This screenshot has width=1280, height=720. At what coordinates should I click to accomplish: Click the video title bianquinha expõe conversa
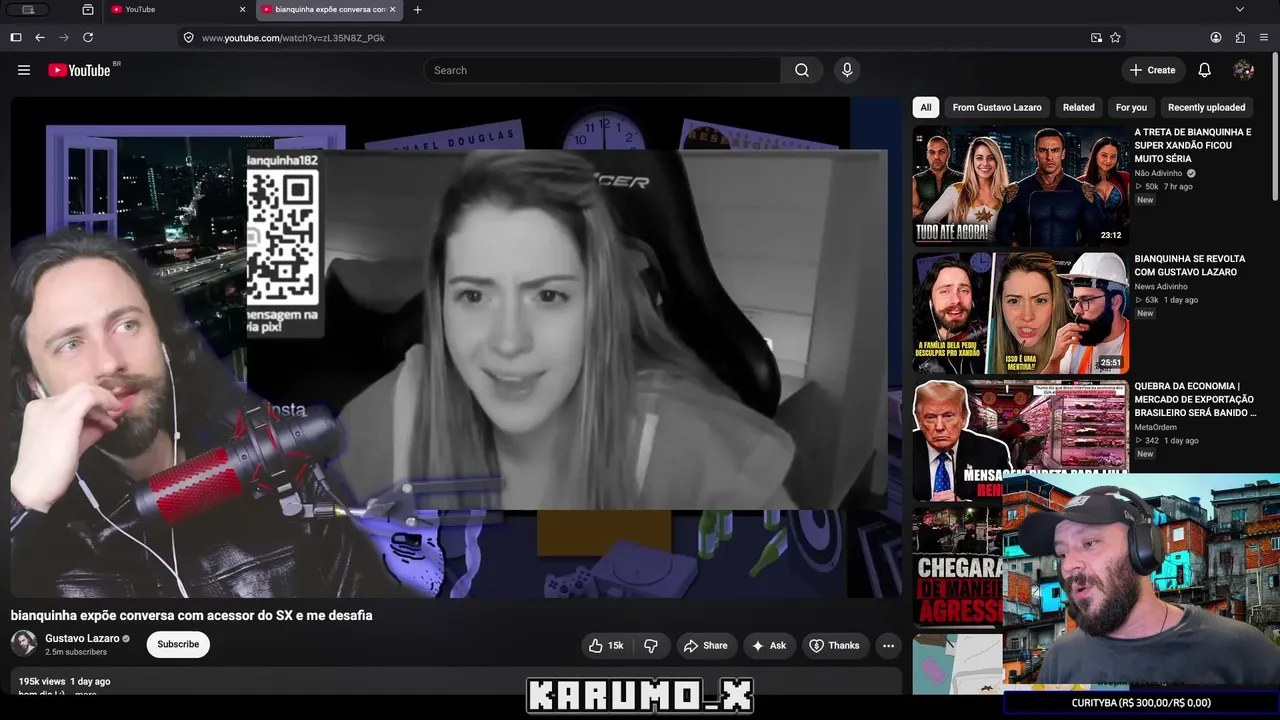(192, 616)
